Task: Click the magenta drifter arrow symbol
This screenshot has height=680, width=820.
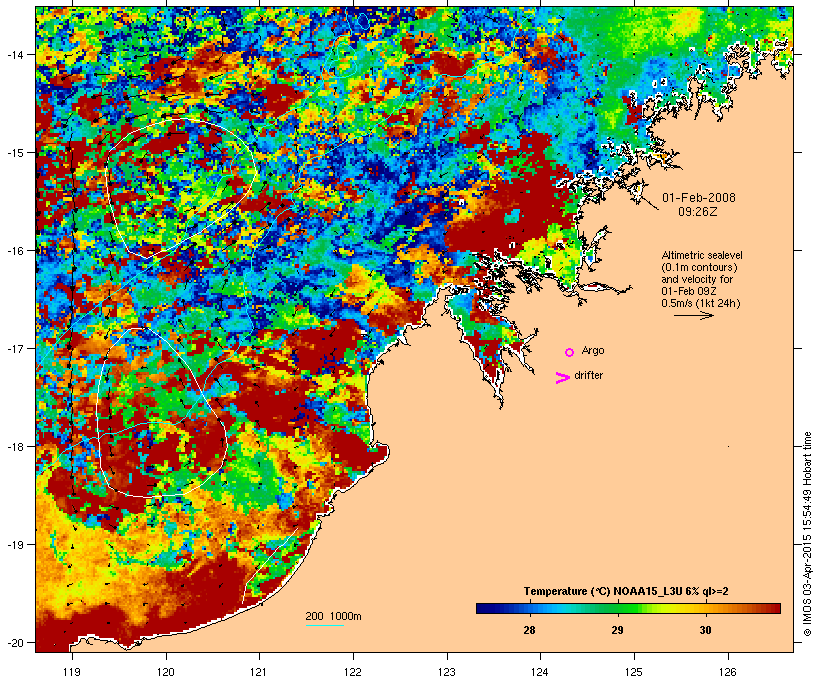Action: pyautogui.click(x=562, y=378)
